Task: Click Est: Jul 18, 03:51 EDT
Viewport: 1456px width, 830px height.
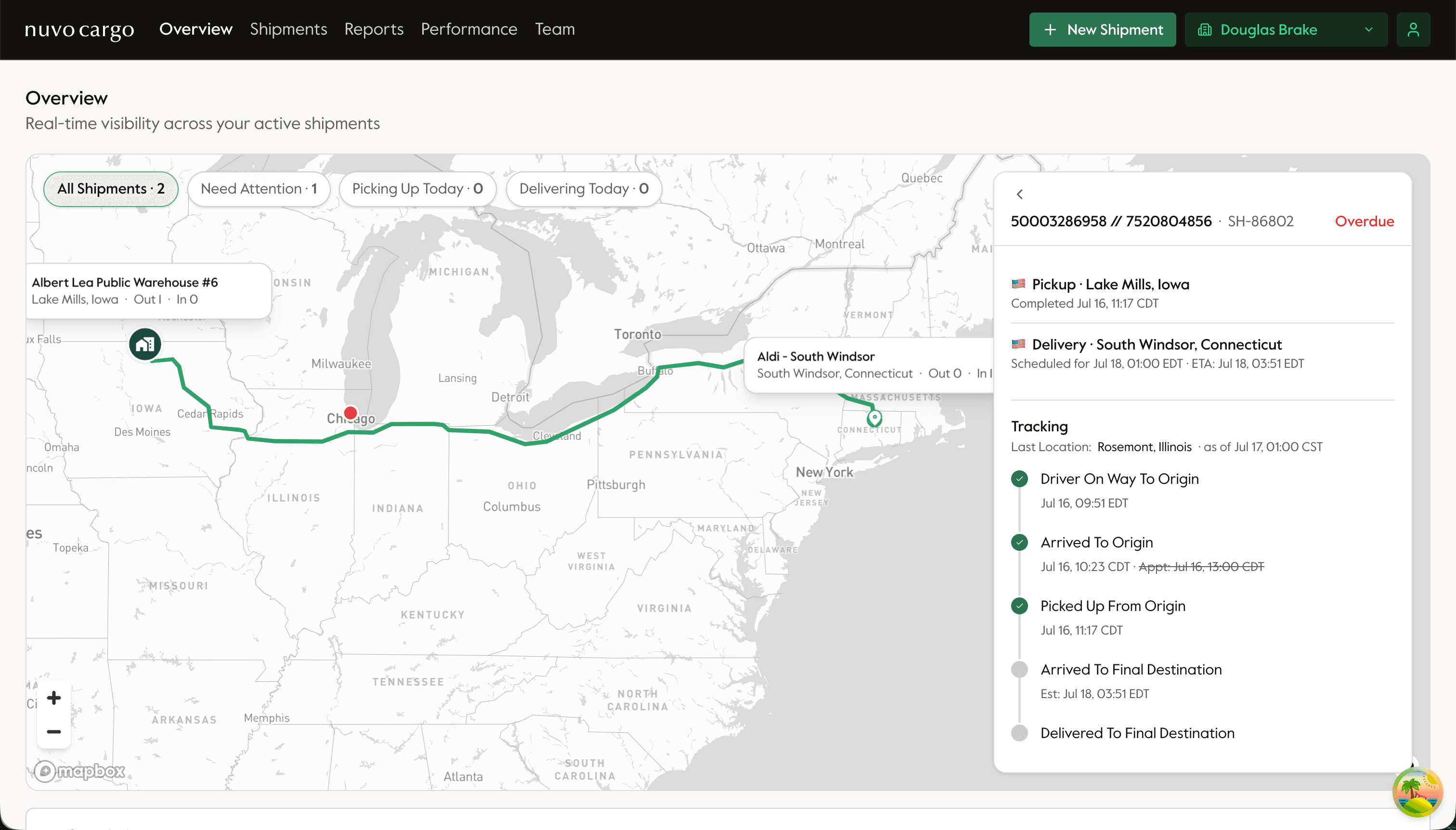Action: point(1094,694)
